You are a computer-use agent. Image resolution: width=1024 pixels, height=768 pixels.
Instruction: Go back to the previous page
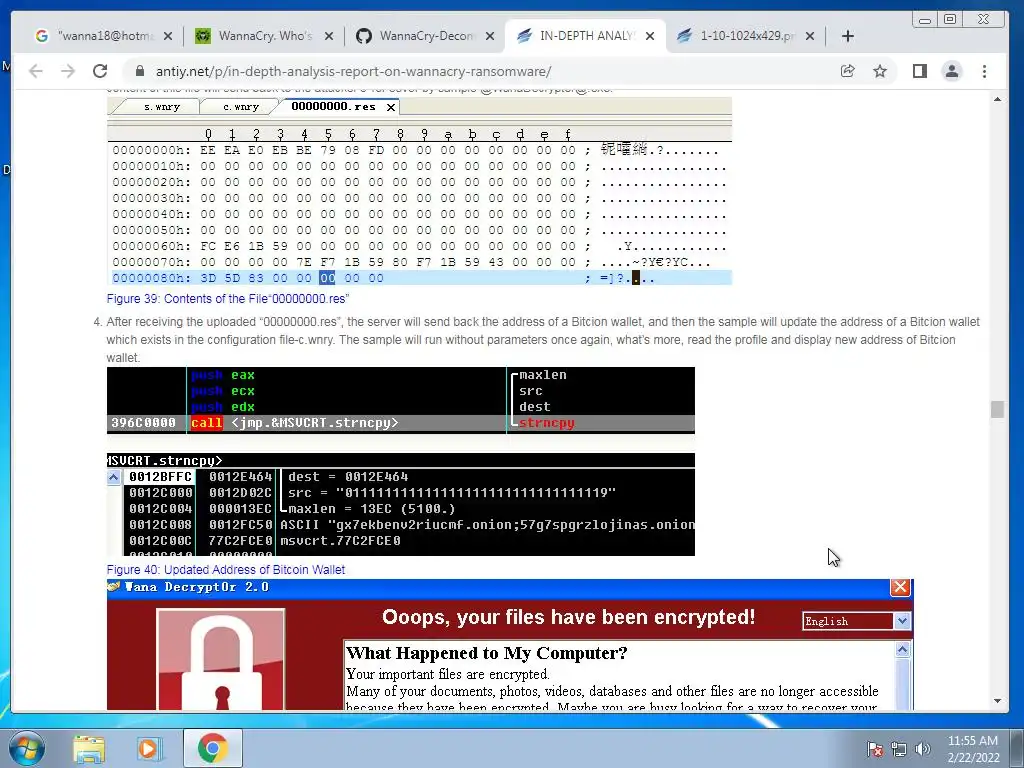pyautogui.click(x=36, y=71)
